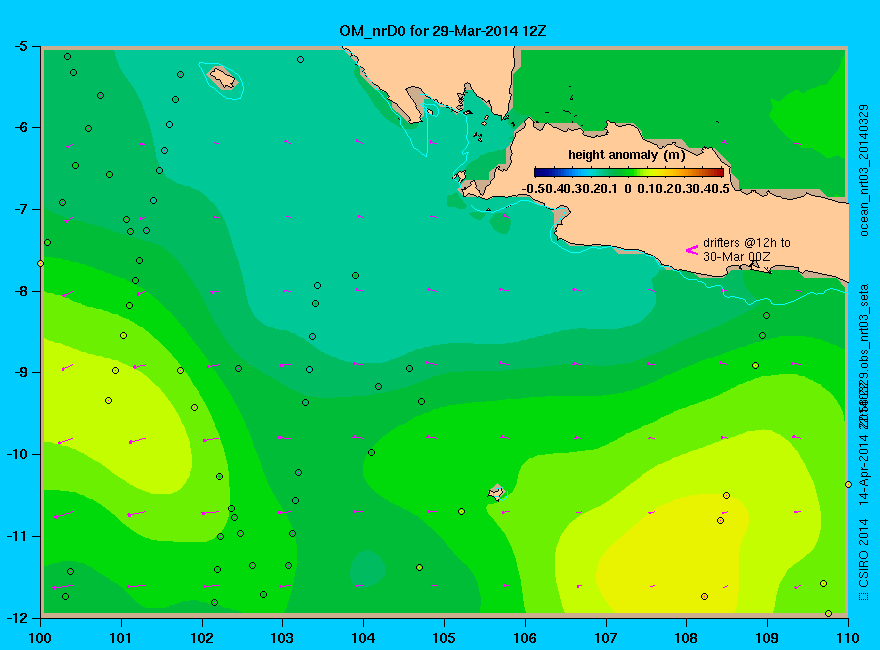The height and width of the screenshot is (650, 880).
Task: Click the 'height anomaly (m)' colorbar label
Action: [x=626, y=155]
